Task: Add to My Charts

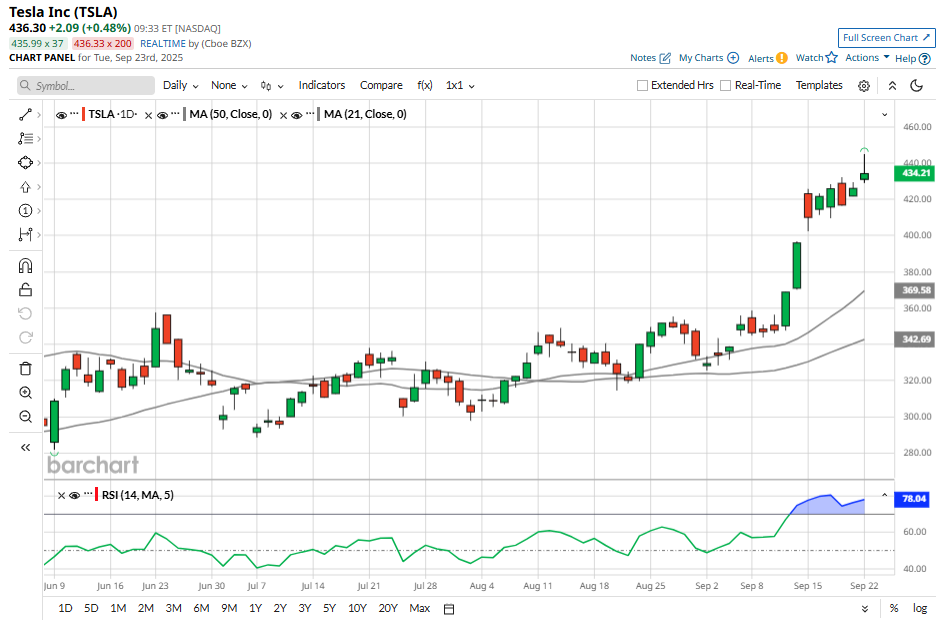Action: (x=709, y=58)
